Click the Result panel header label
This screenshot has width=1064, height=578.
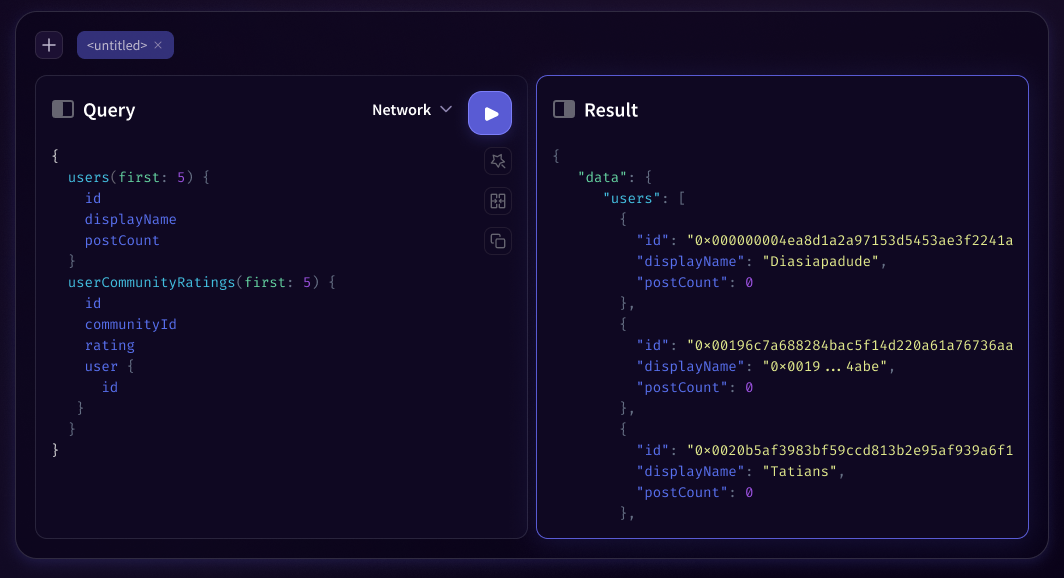[x=612, y=110]
